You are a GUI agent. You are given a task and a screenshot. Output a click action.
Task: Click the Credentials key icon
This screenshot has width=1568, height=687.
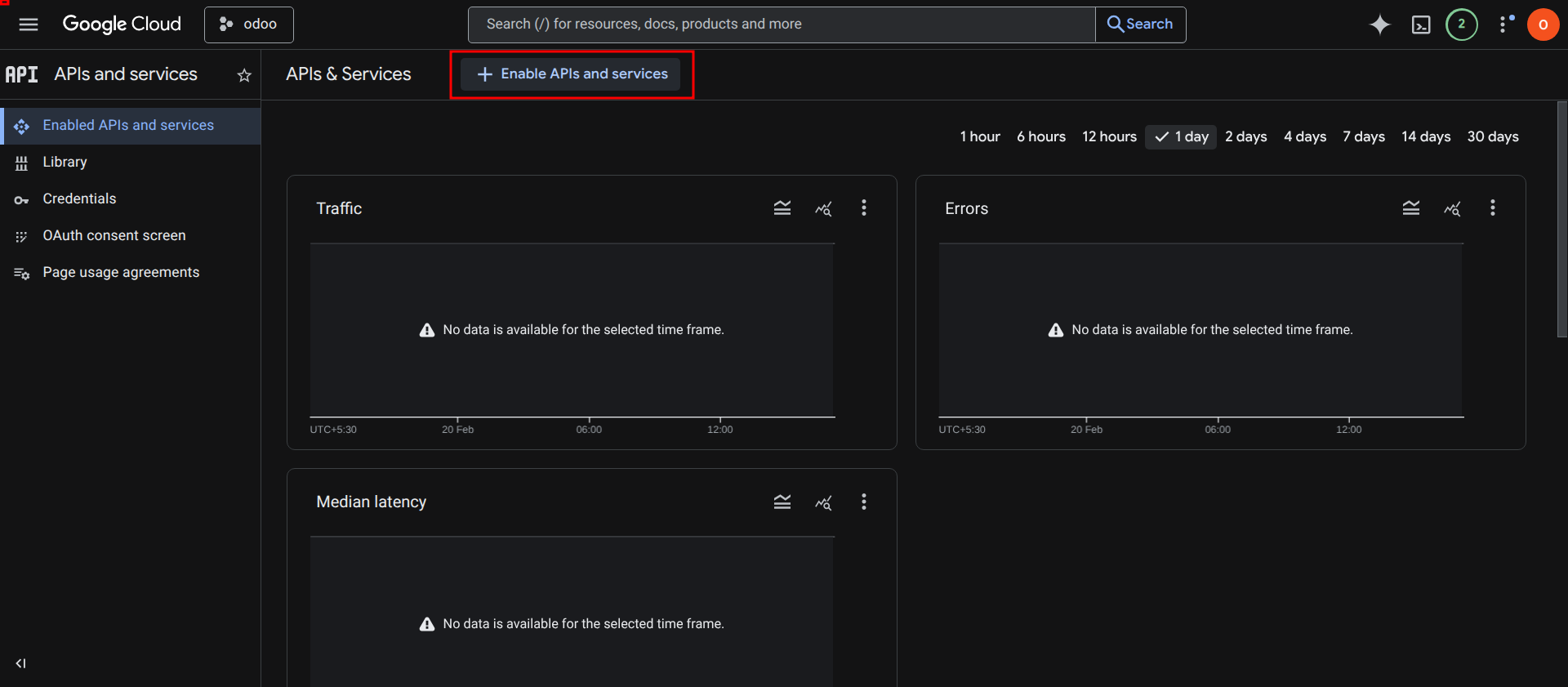(x=22, y=200)
